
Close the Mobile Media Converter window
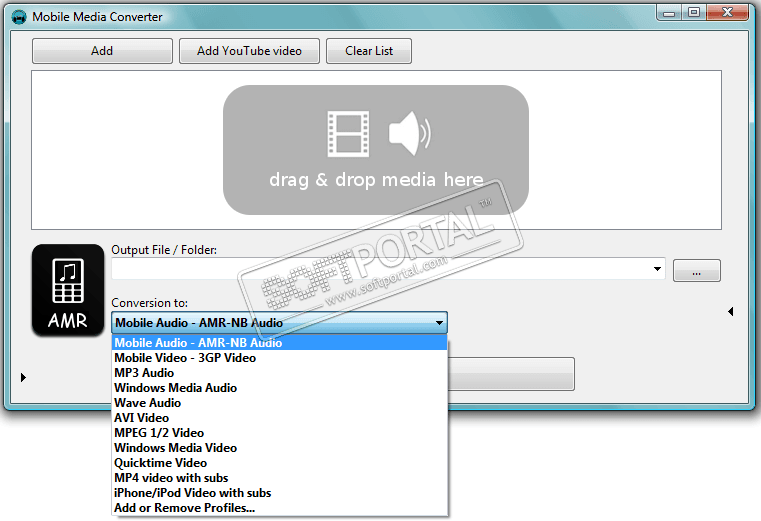point(727,13)
